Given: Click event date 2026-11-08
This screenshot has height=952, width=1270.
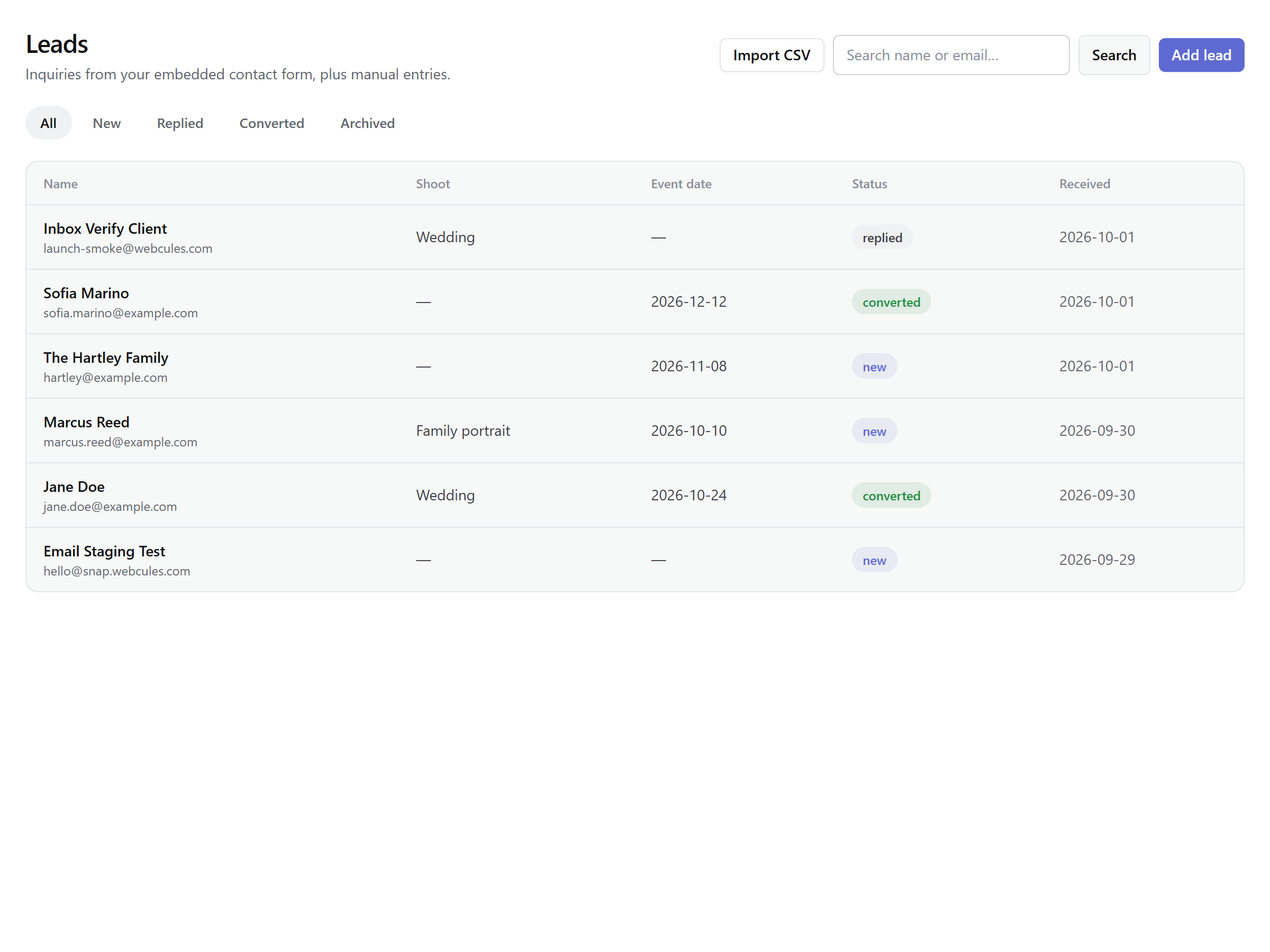Looking at the screenshot, I should click(688, 366).
